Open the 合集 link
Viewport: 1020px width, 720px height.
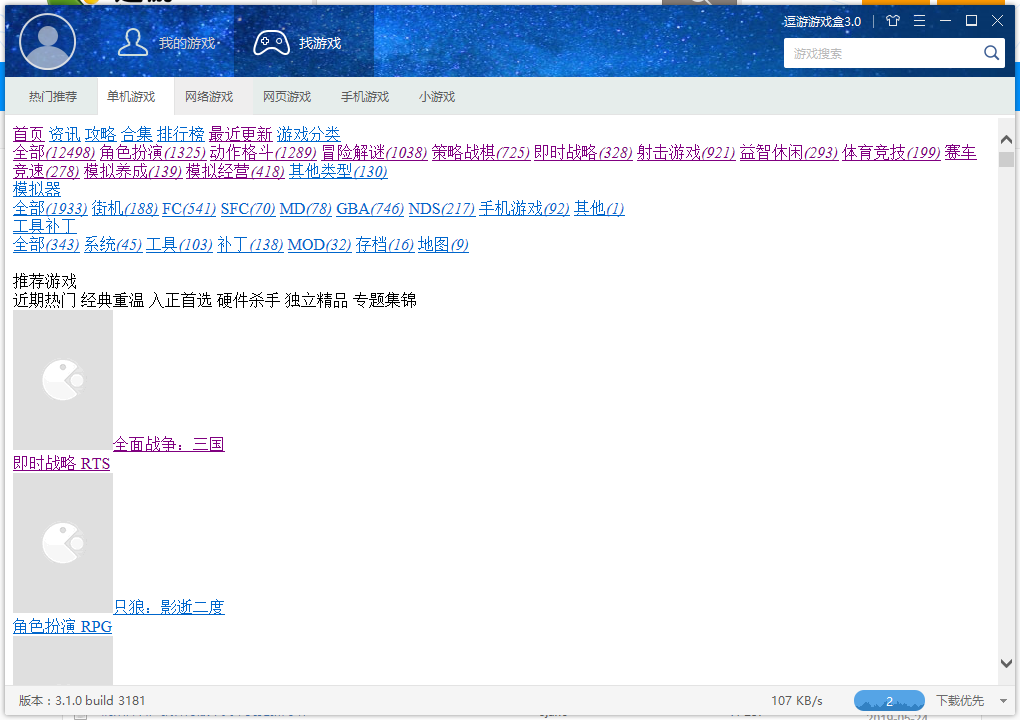[x=137, y=134]
